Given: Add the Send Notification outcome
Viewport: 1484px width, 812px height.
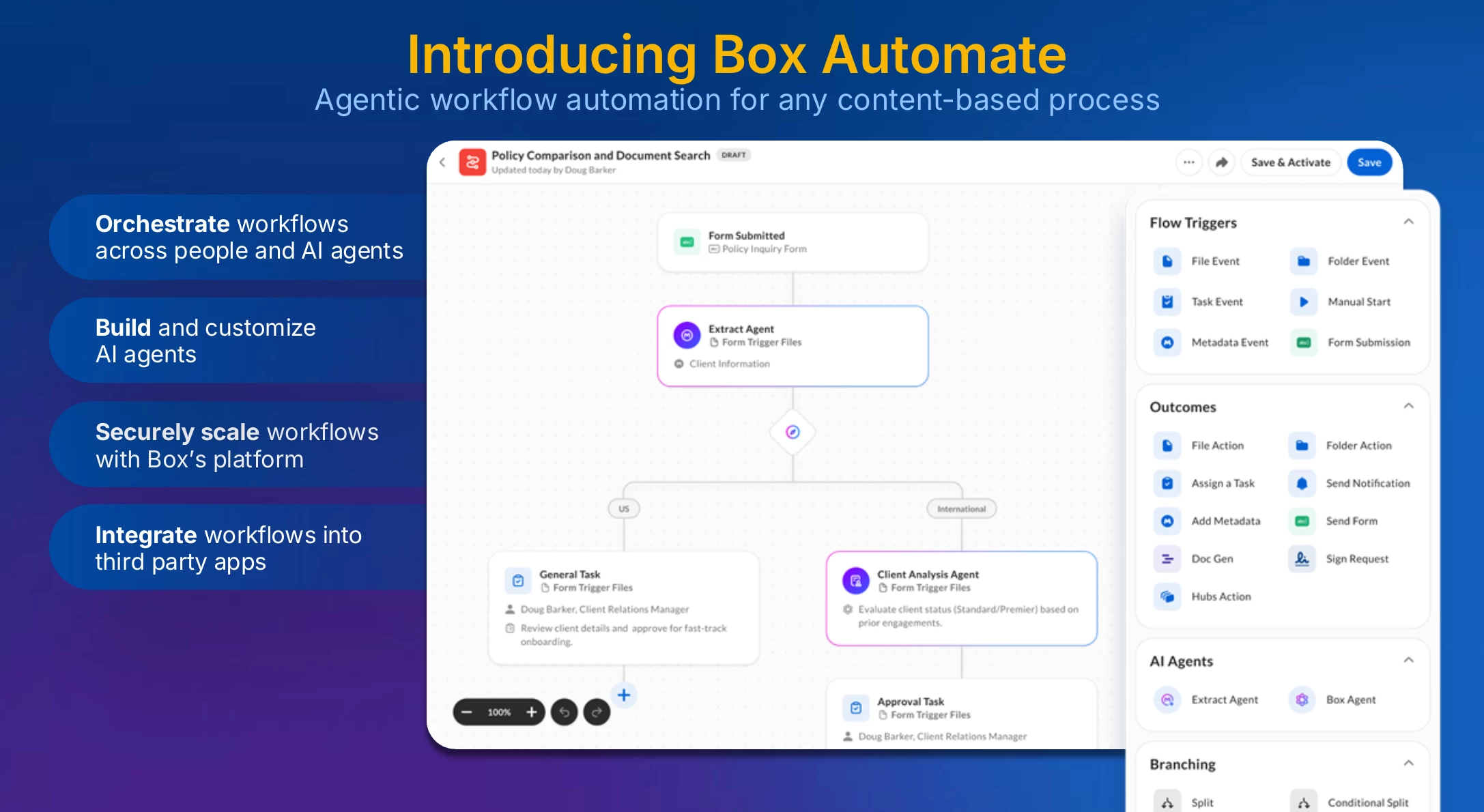Looking at the screenshot, I should point(1367,483).
